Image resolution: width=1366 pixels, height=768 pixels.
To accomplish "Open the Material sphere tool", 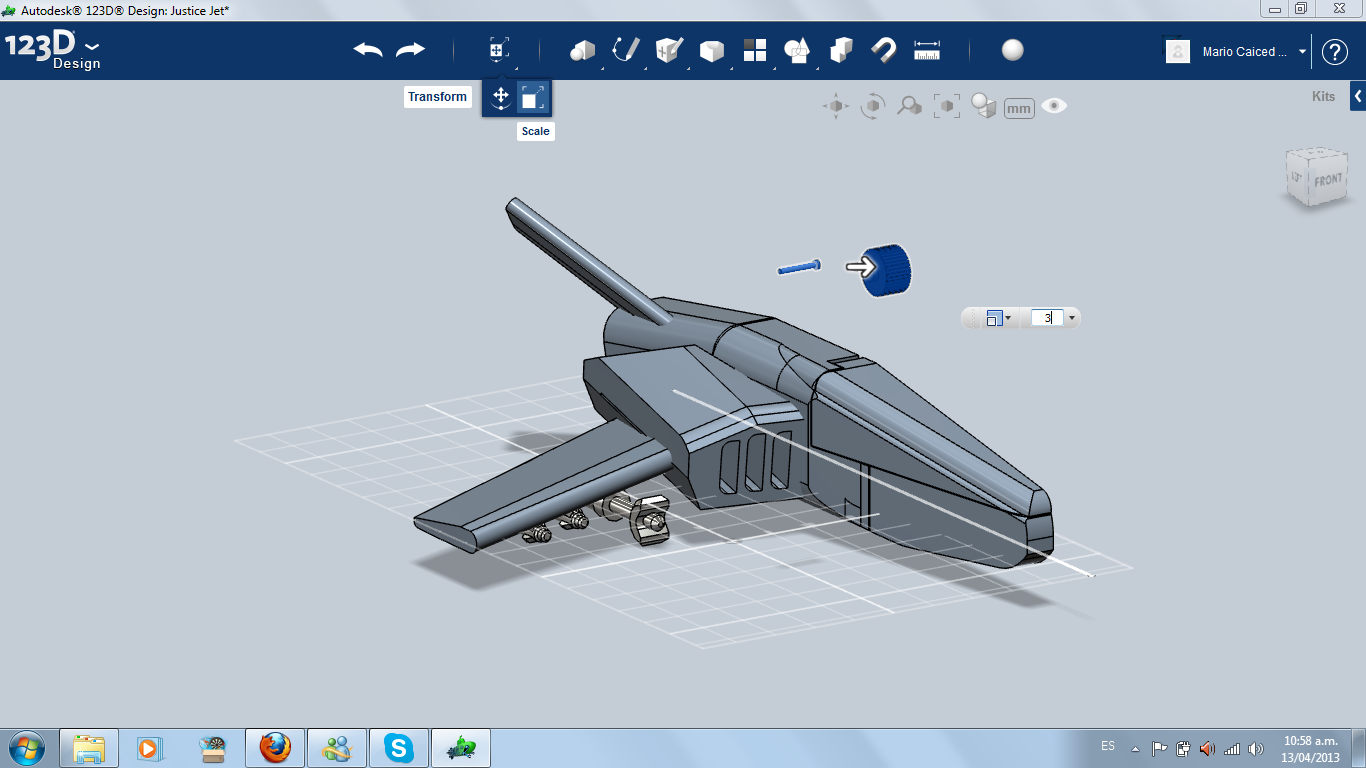I will pos(1013,50).
